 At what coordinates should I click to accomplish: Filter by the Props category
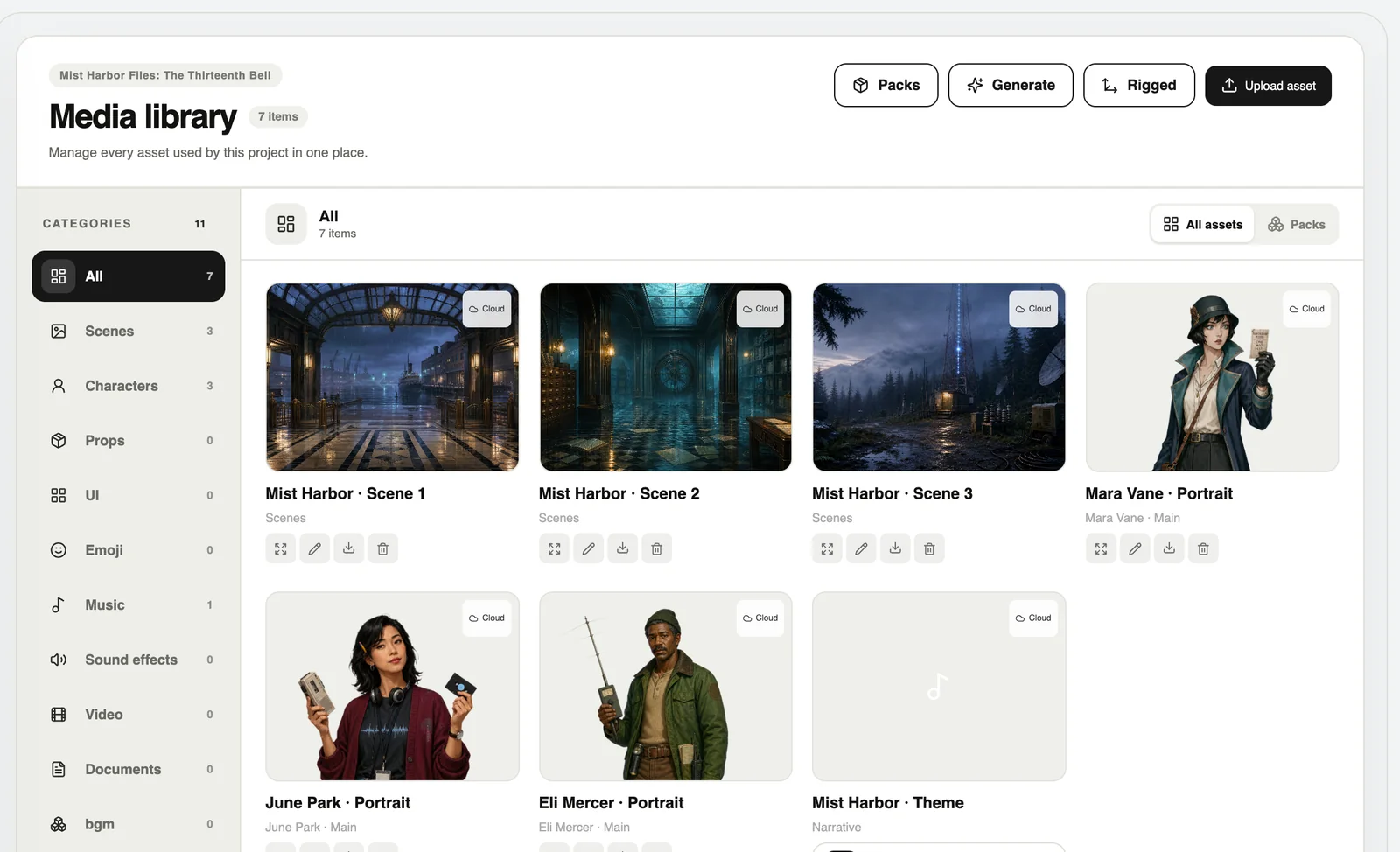(x=129, y=441)
